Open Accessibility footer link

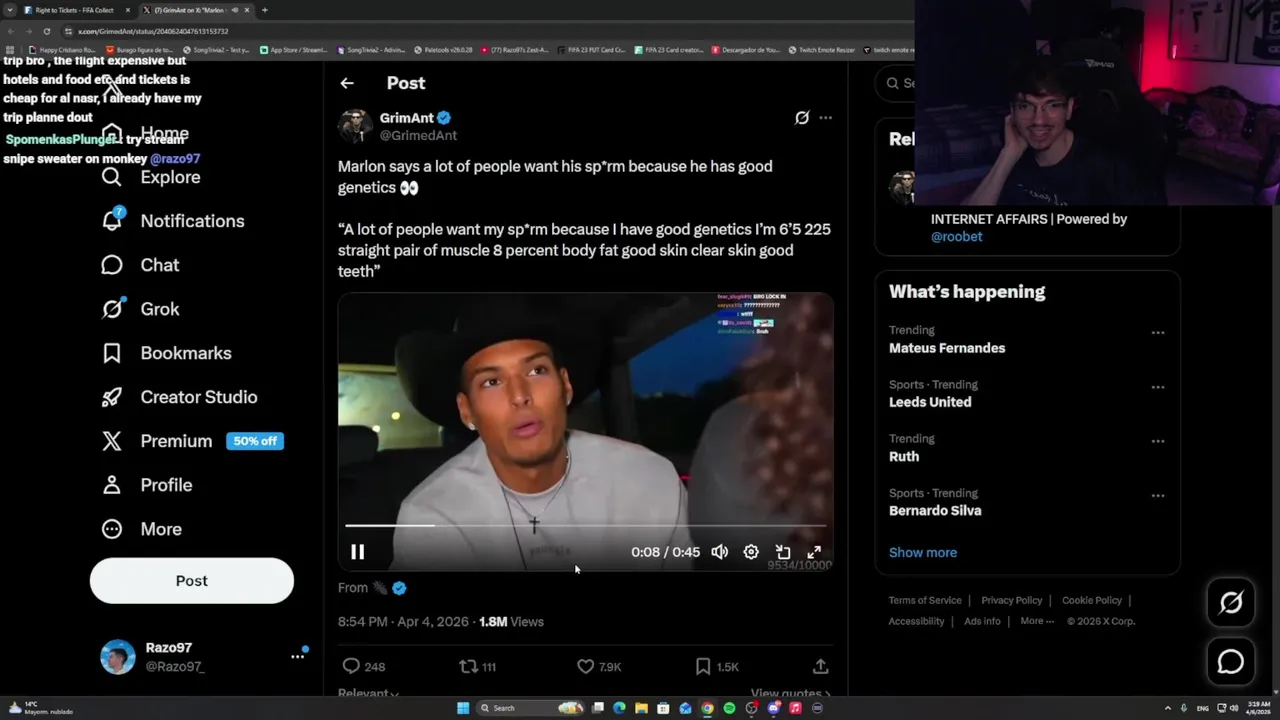[916, 621]
